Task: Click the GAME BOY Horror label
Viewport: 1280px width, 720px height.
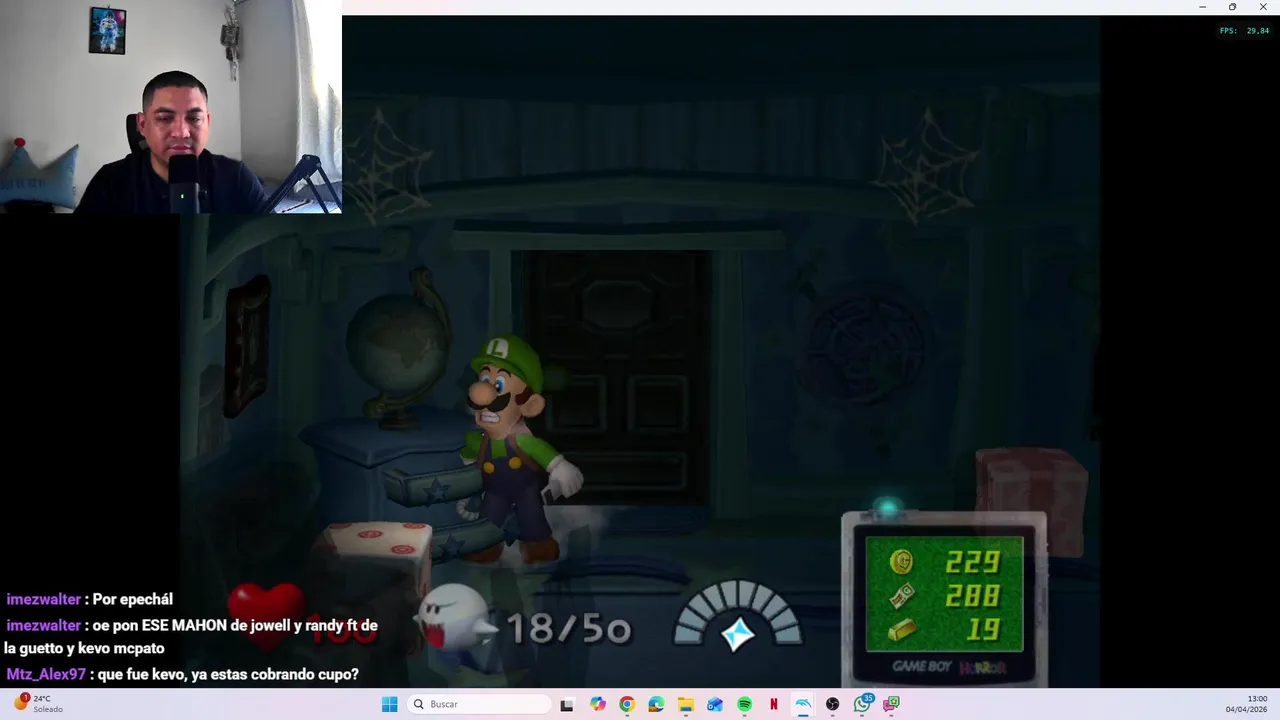Action: [948, 667]
